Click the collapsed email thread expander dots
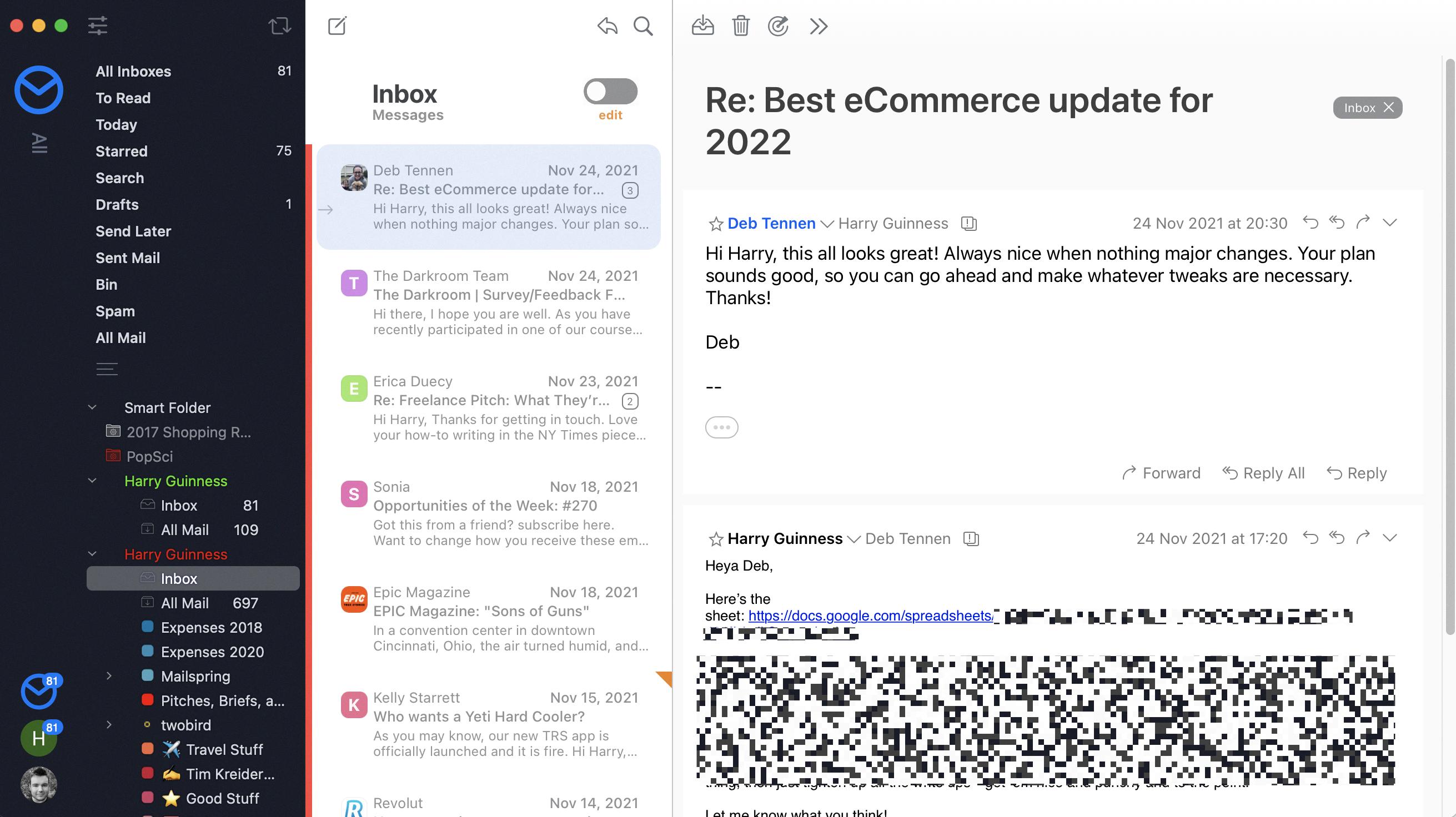The width and height of the screenshot is (1456, 817). (x=721, y=427)
